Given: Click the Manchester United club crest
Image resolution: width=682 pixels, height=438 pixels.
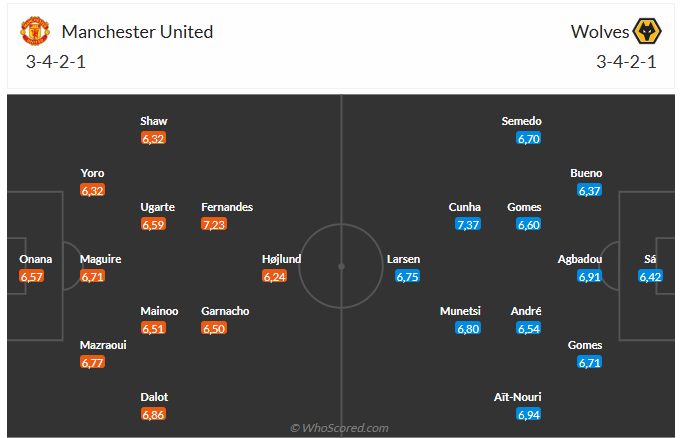Looking at the screenshot, I should click(x=35, y=32).
